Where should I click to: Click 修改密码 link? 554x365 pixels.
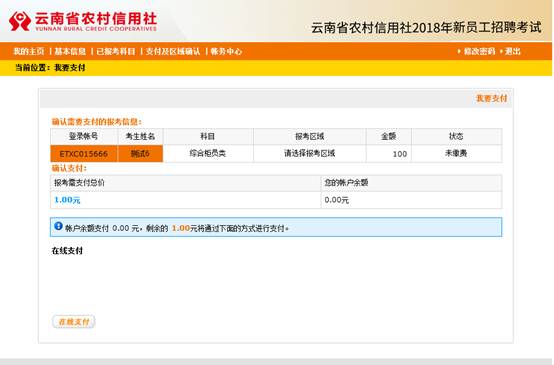(479, 52)
